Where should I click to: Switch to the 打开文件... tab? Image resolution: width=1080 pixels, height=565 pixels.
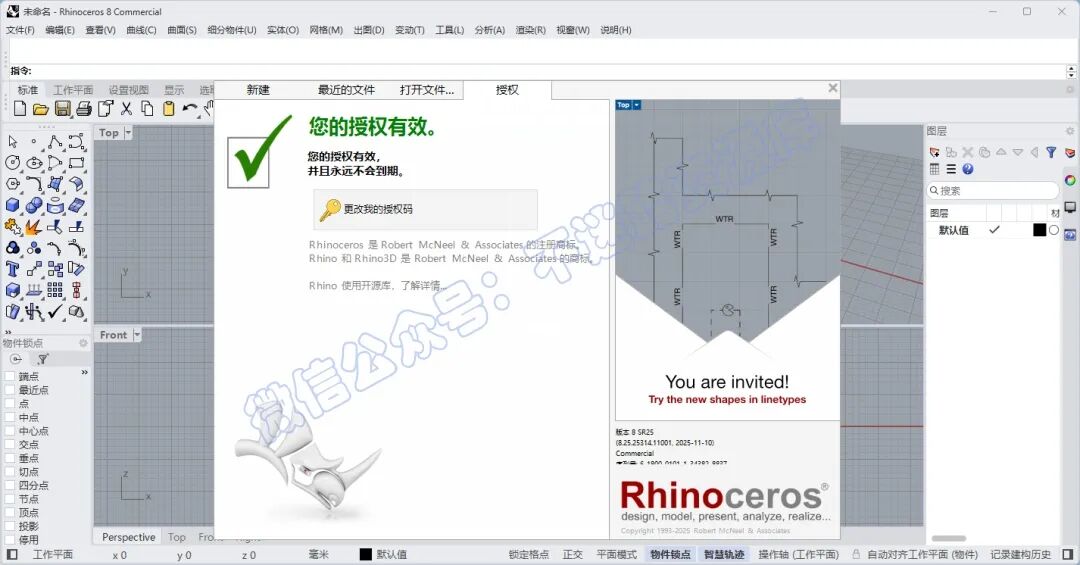(x=427, y=90)
